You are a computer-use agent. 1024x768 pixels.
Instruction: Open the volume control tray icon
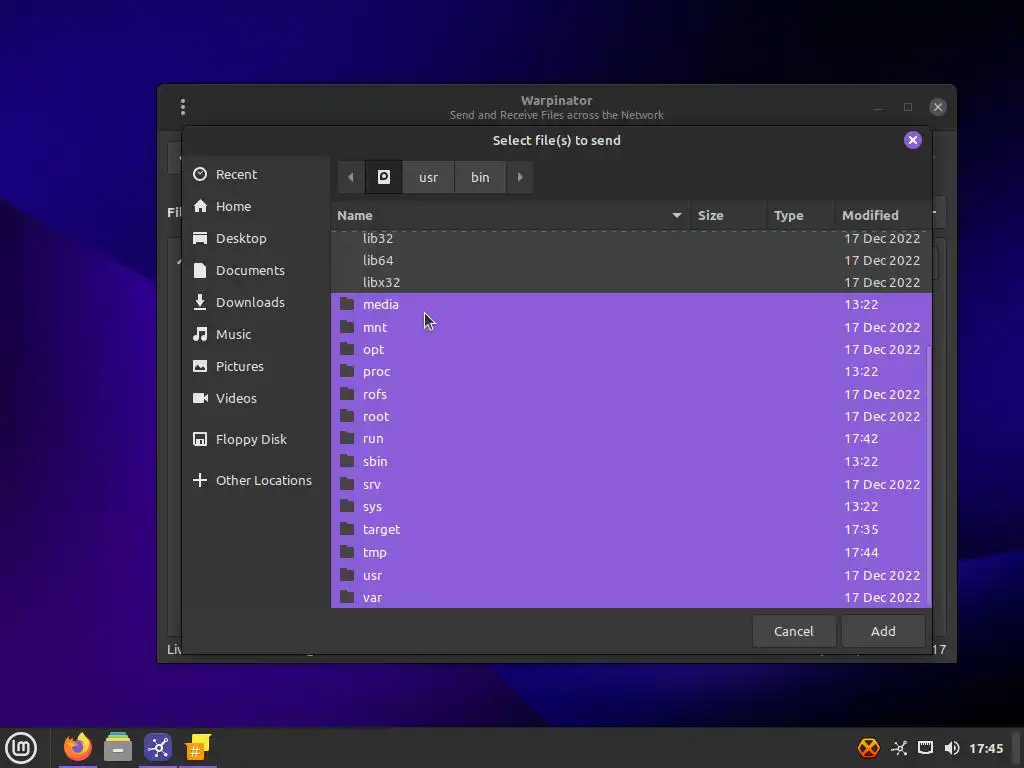tap(952, 748)
